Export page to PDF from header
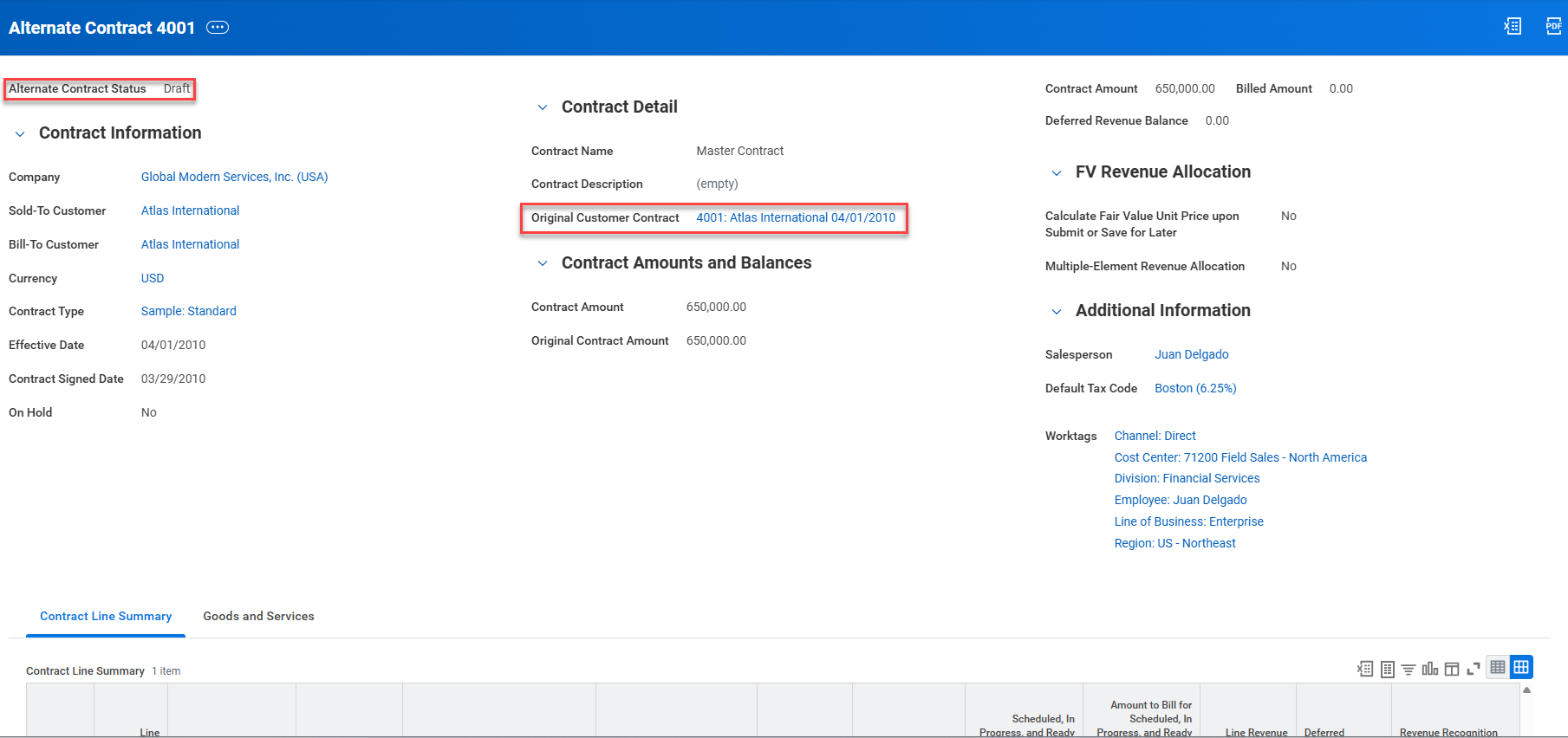 tap(1553, 26)
